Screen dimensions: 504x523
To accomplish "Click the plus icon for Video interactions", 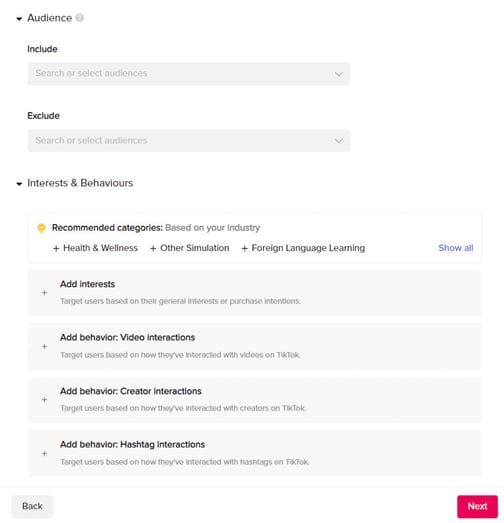I will (44, 347).
